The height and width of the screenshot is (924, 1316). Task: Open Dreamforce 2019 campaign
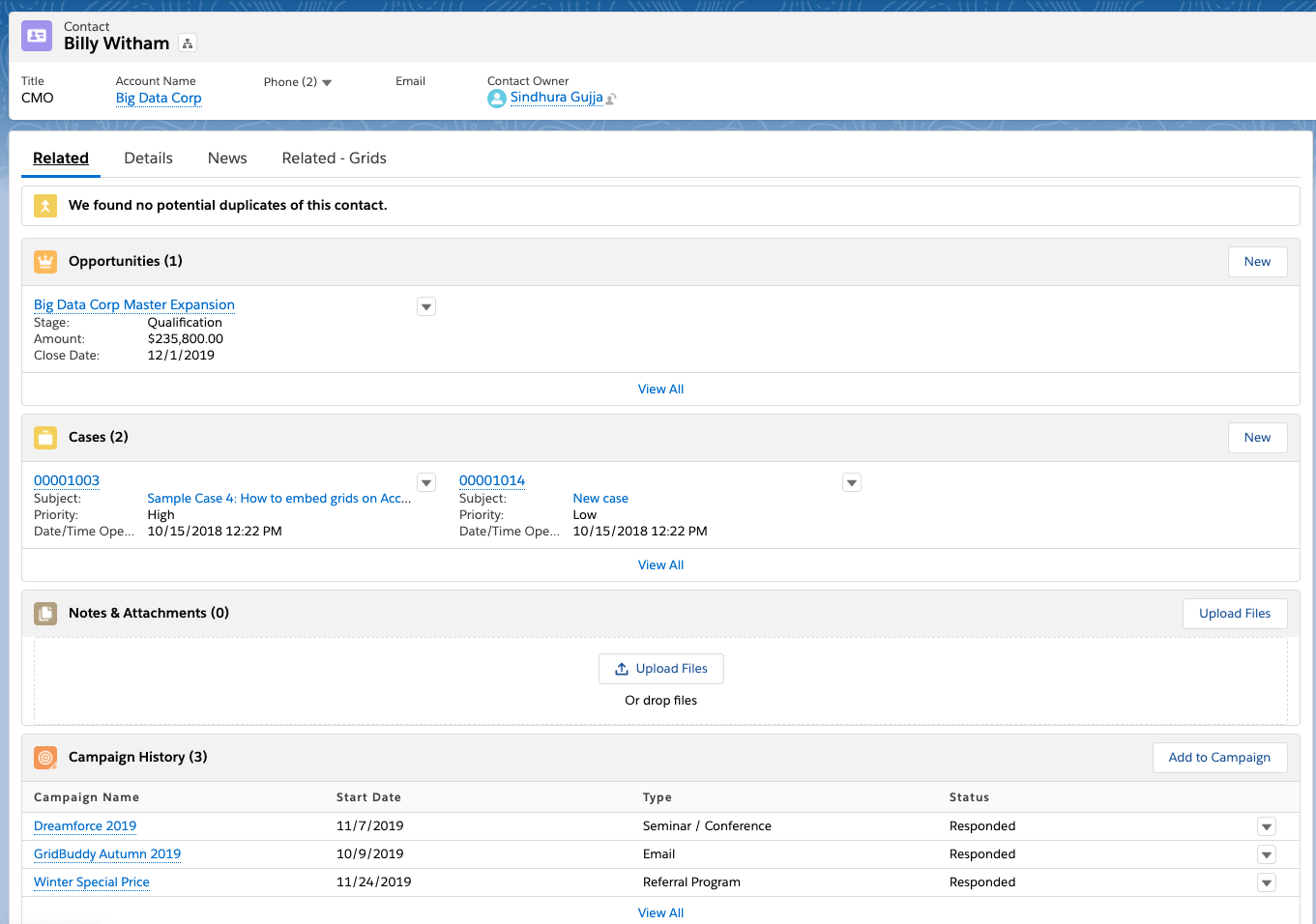(85, 826)
